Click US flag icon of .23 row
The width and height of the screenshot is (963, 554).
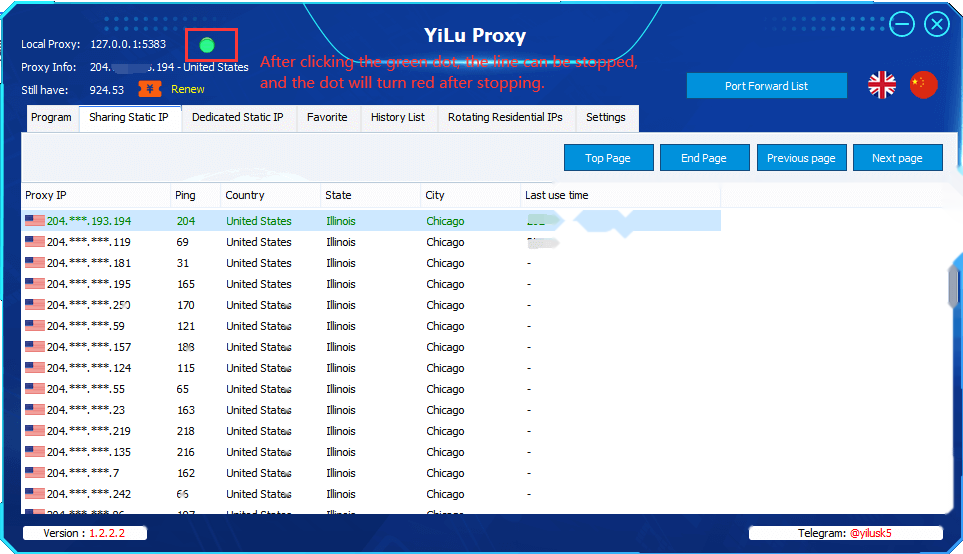34,409
